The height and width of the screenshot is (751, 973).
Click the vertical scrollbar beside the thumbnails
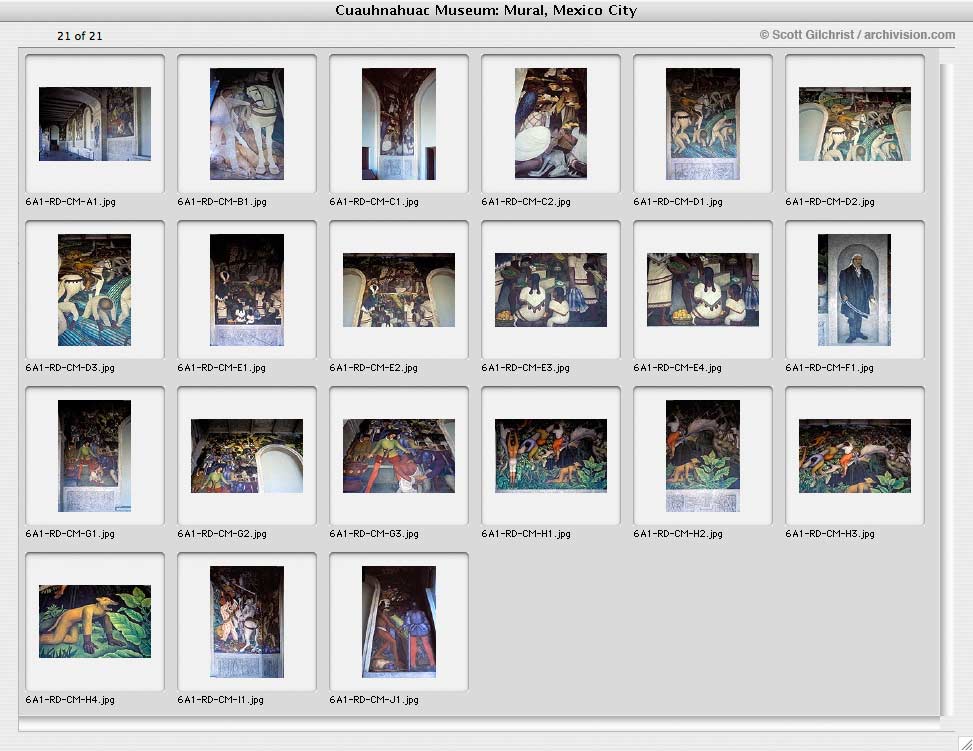pos(946,388)
